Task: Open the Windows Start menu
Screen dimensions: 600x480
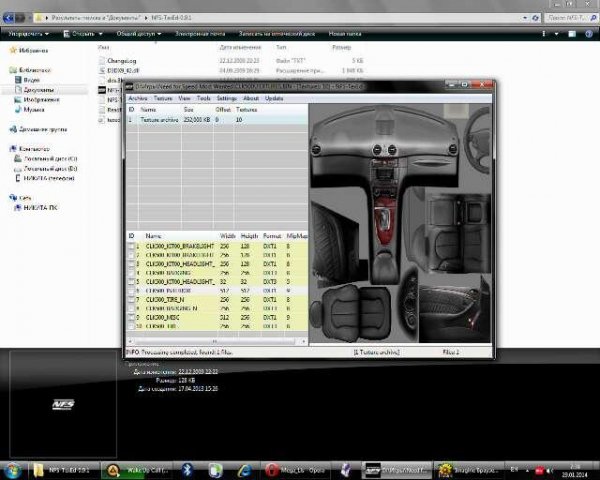Action: [x=12, y=470]
